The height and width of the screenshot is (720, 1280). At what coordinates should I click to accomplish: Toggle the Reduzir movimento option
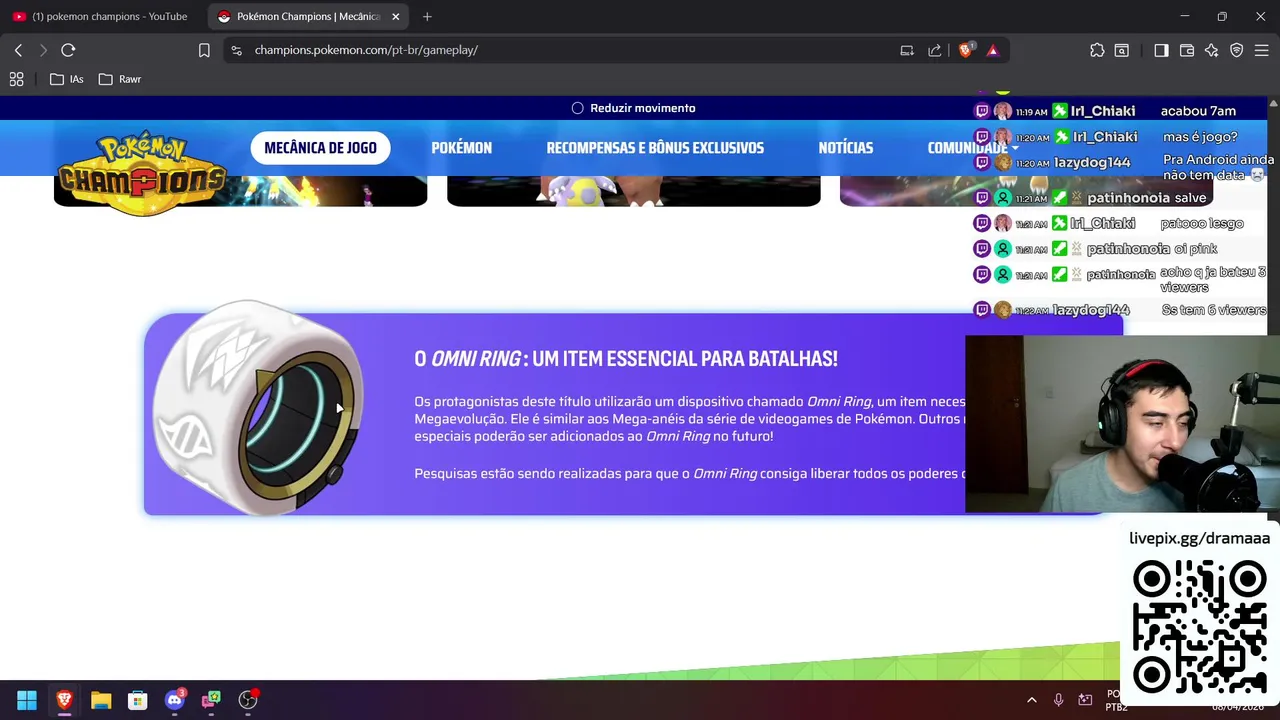633,108
